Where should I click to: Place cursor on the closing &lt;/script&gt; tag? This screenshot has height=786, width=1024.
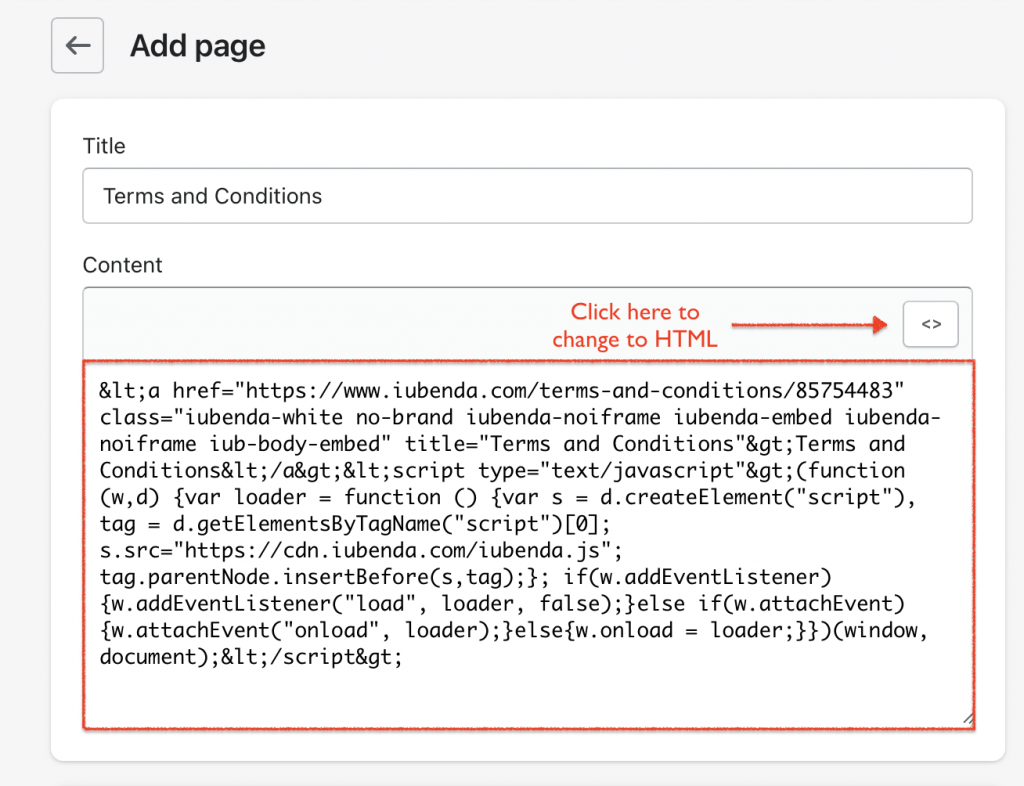point(300,659)
